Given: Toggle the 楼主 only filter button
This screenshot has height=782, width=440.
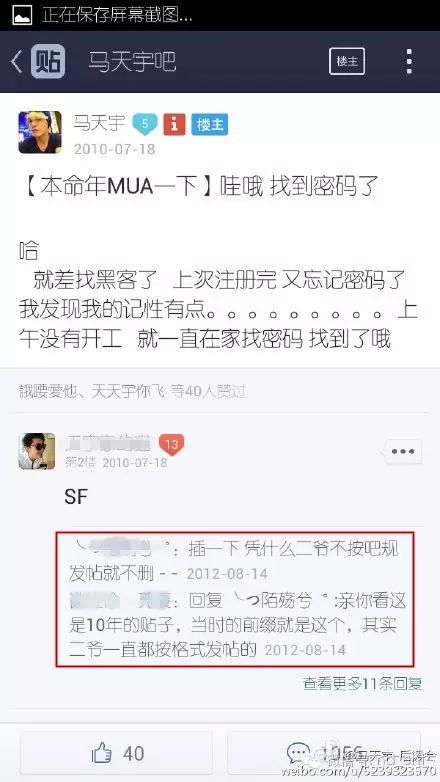Looking at the screenshot, I should tap(347, 61).
